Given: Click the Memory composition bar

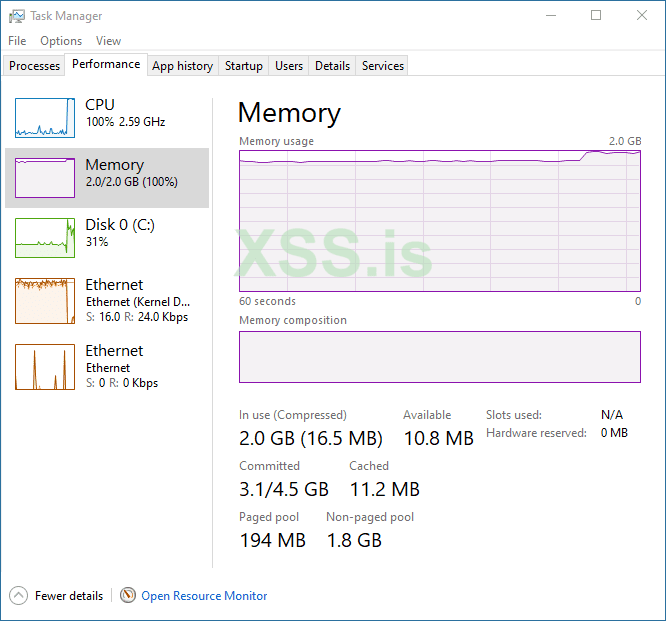Looking at the screenshot, I should 440,357.
